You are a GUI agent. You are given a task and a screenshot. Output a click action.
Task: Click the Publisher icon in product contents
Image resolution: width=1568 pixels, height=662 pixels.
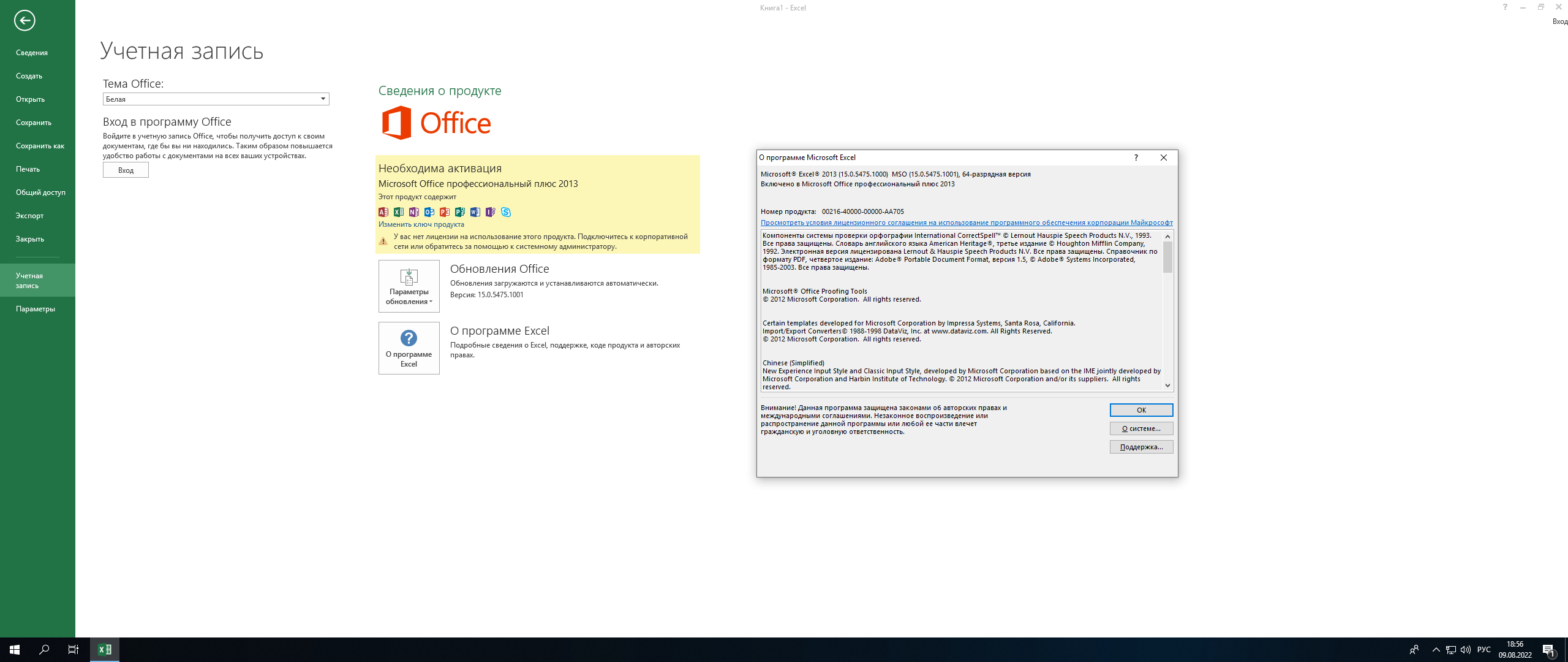click(460, 212)
